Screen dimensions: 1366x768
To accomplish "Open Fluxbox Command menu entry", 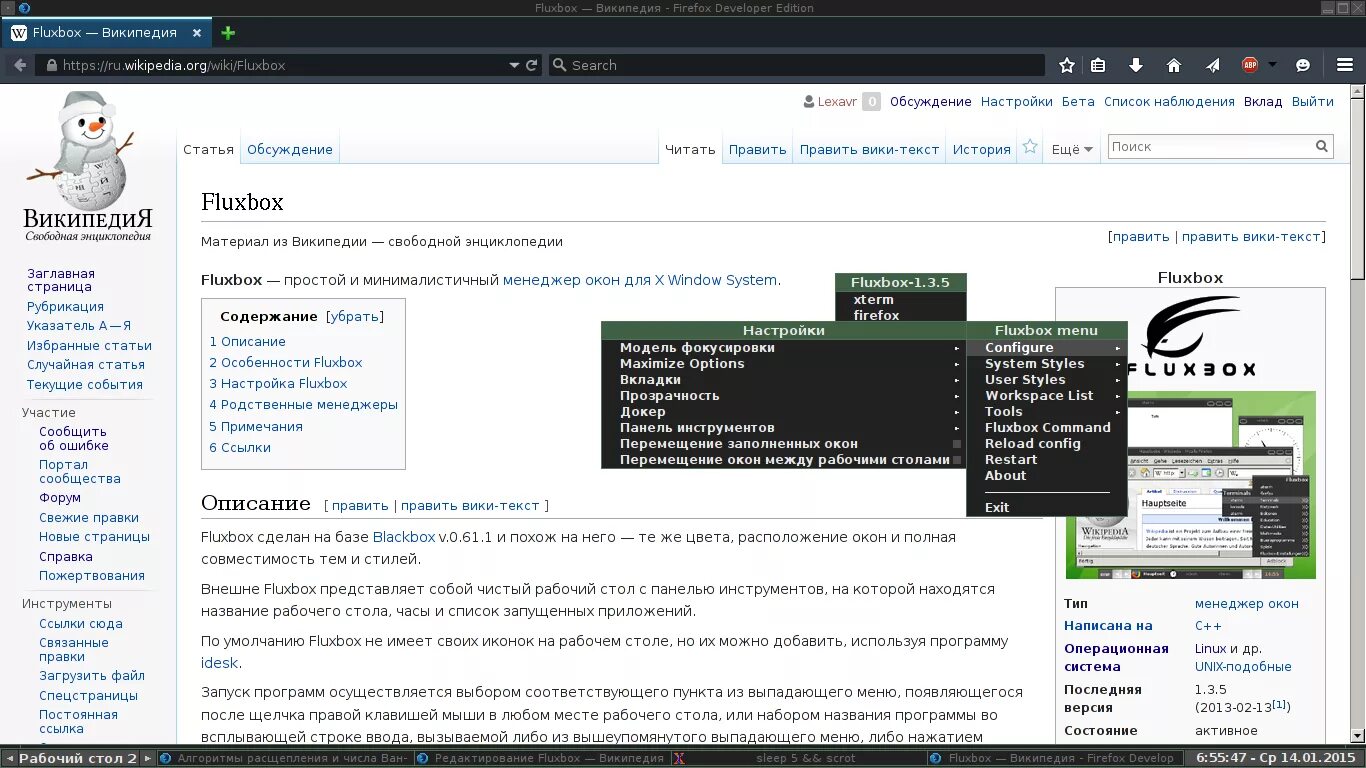I will click(1047, 428).
